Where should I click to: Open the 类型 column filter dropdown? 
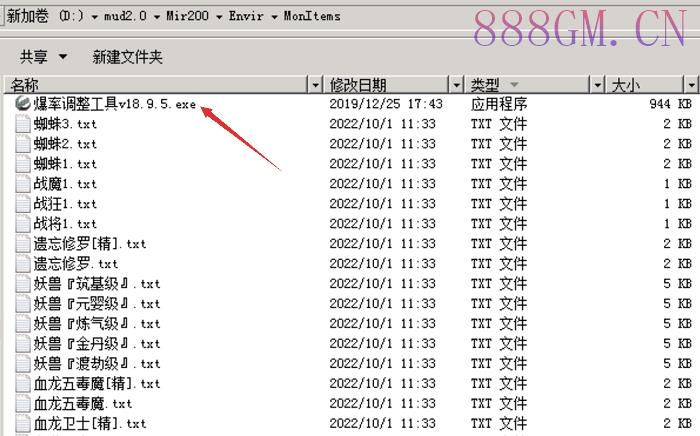point(597,84)
